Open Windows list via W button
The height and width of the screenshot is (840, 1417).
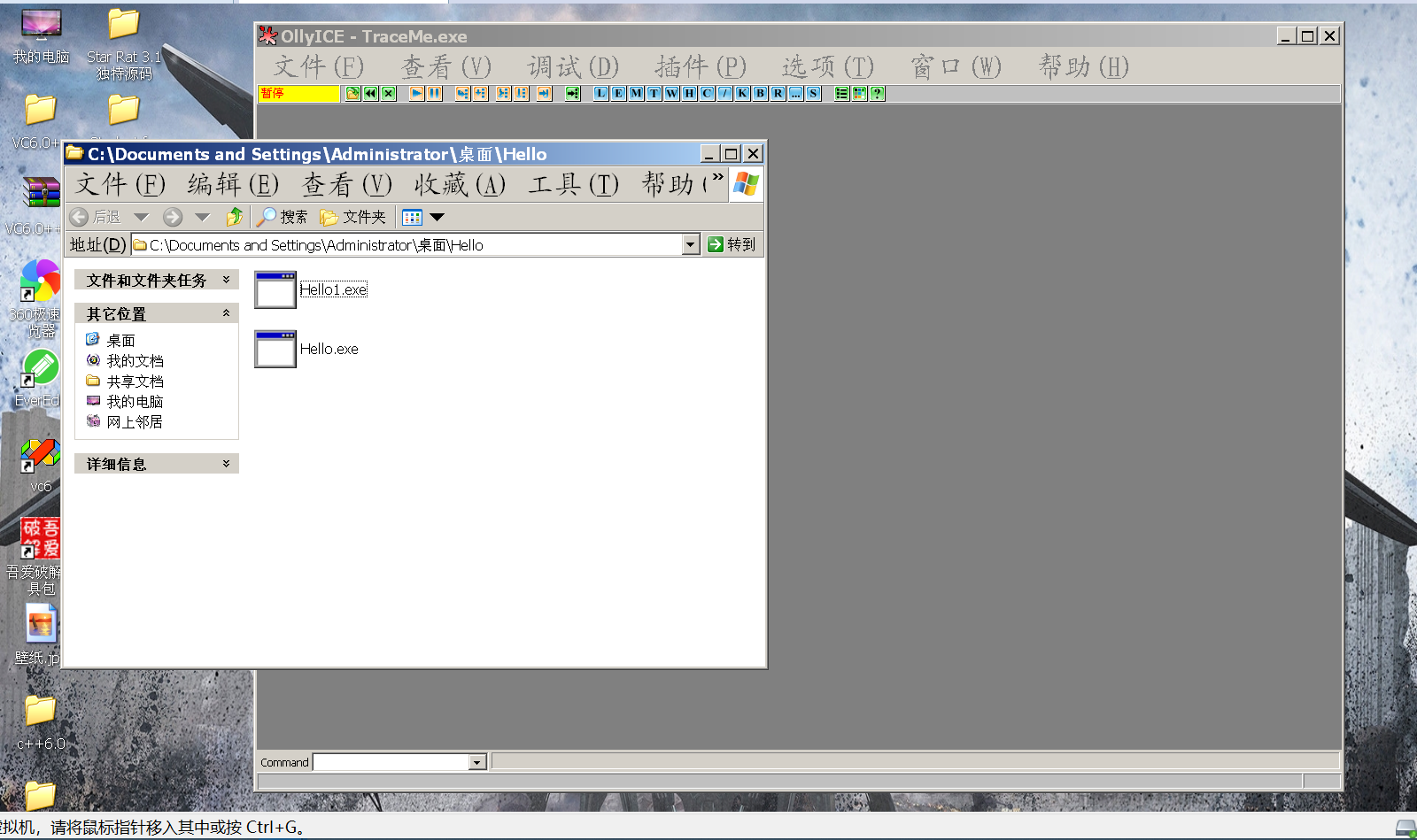point(671,93)
